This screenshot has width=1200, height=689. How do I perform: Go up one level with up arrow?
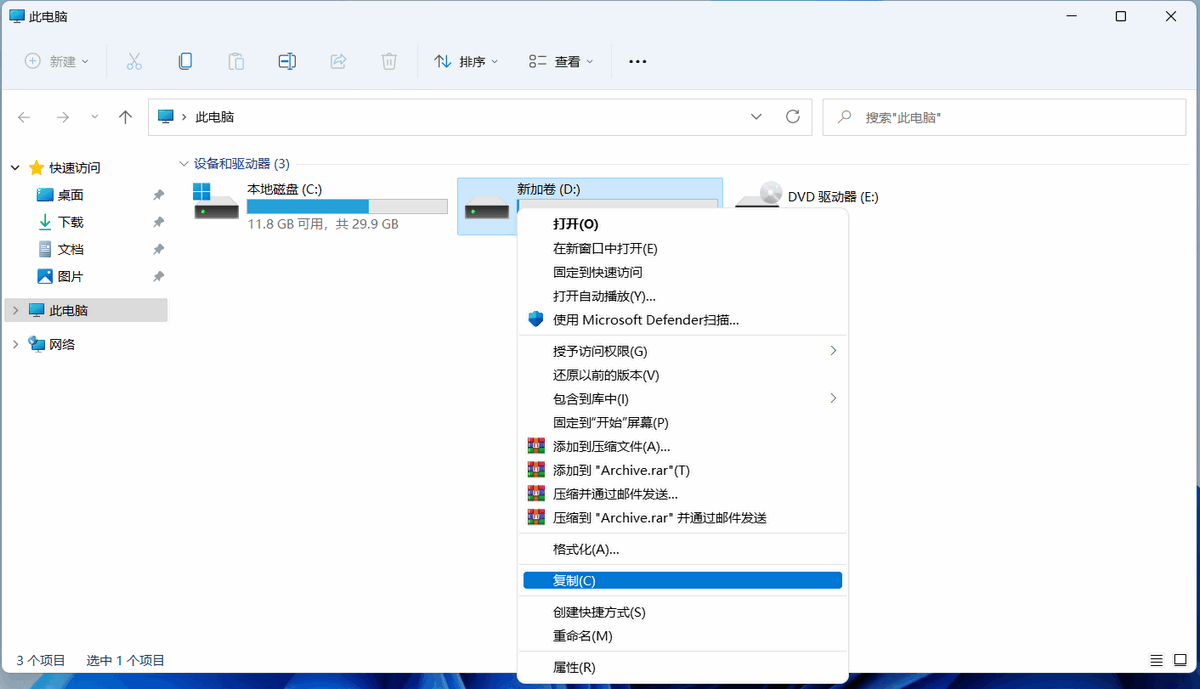[125, 117]
